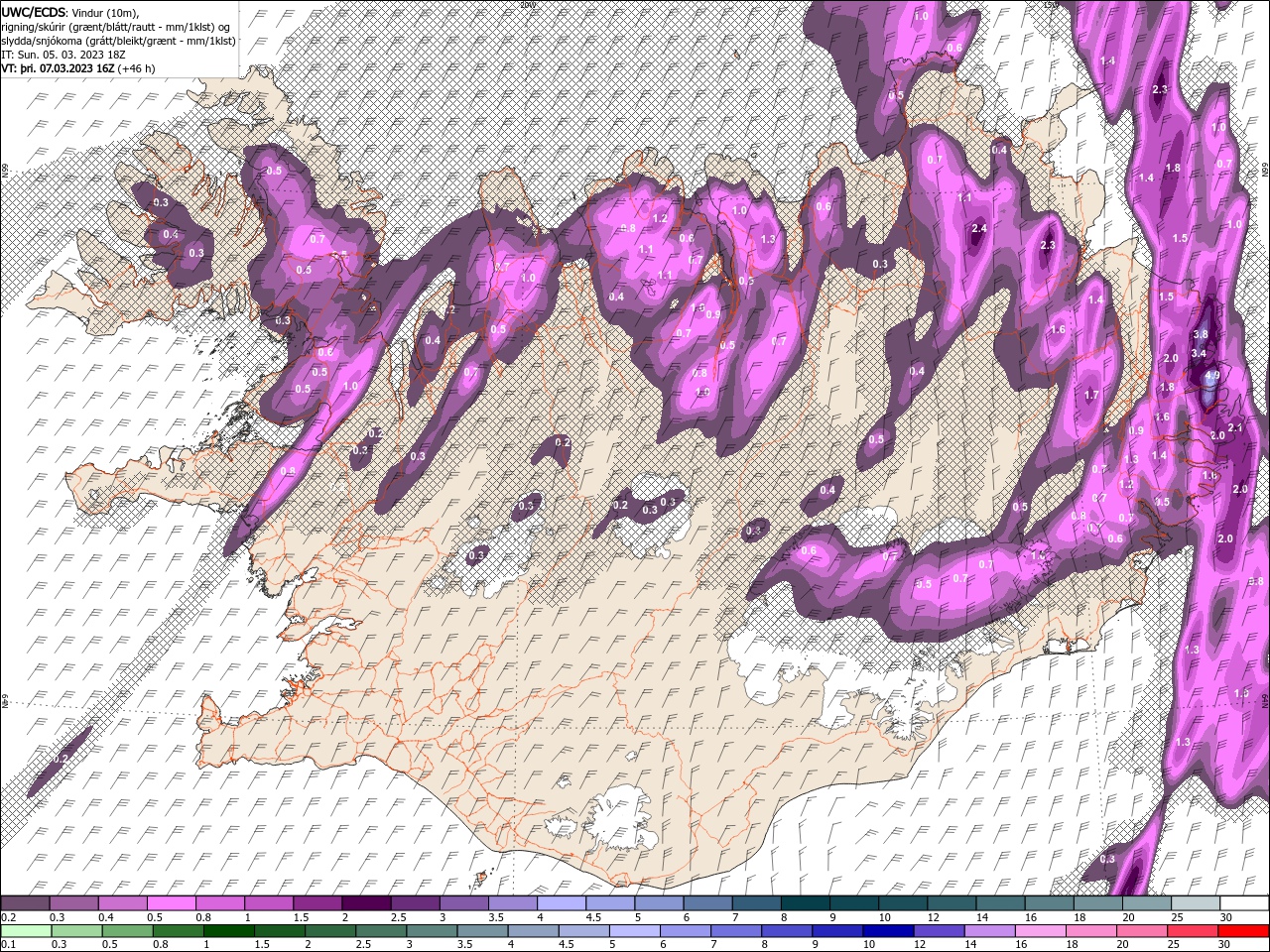1270x952 pixels.
Task: Click the purple snow scale swatch between 0.2 and 0.3
Action: click(25, 903)
